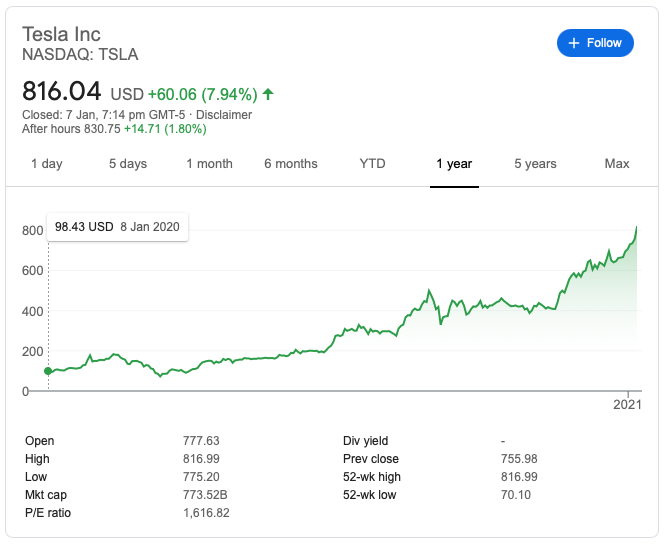Screen dimensions: 664x552
Task: Click the +14.71 (1.80%) after-hours change
Action: pos(165,129)
